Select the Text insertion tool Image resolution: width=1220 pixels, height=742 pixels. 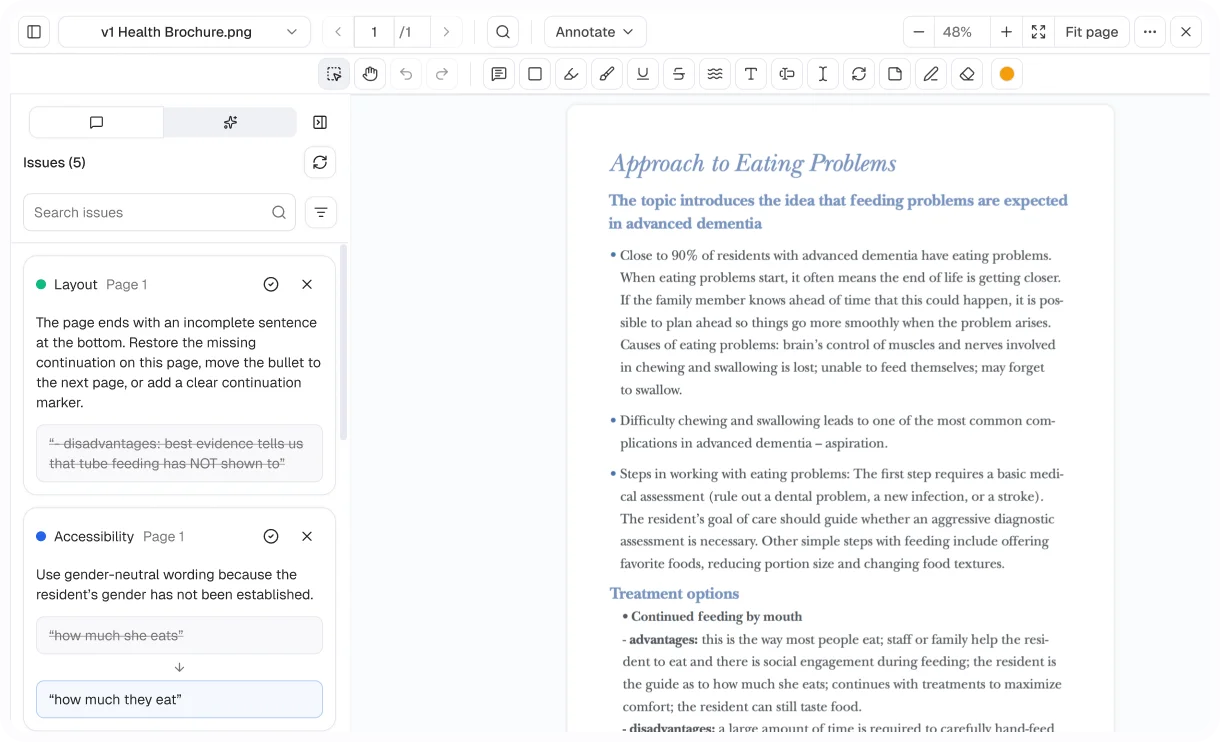(751, 74)
